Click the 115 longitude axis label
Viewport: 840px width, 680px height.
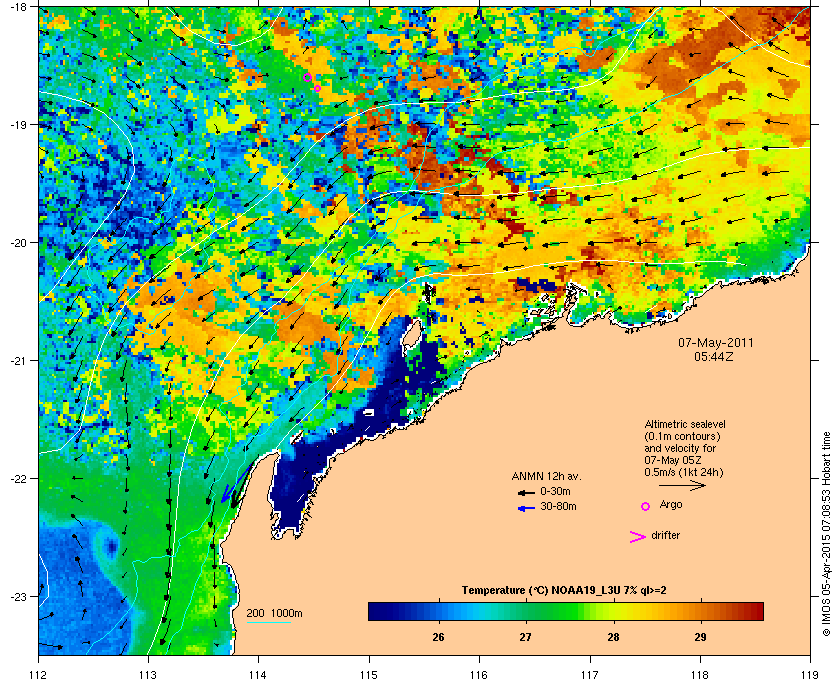coord(369,675)
